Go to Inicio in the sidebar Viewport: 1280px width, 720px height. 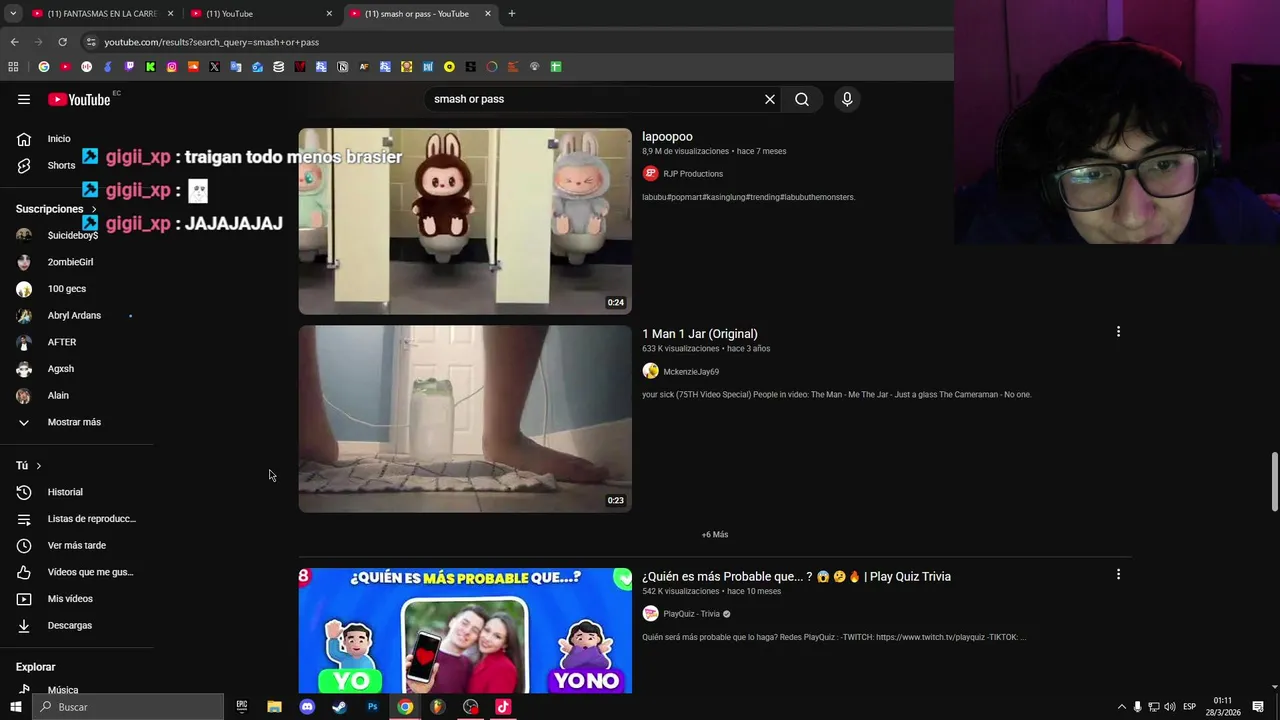pos(59,139)
